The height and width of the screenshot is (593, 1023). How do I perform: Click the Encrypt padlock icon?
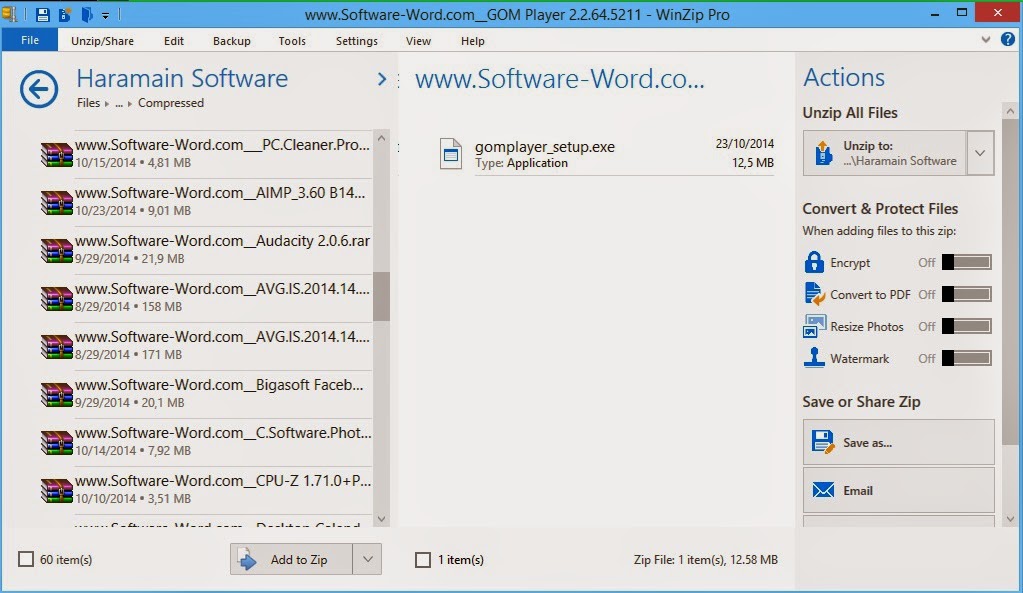(x=814, y=262)
